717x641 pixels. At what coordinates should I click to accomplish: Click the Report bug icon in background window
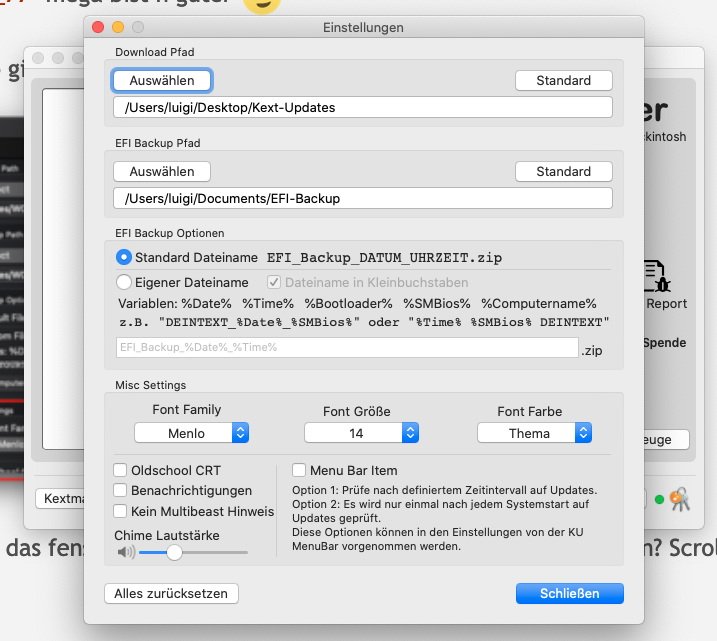657,276
